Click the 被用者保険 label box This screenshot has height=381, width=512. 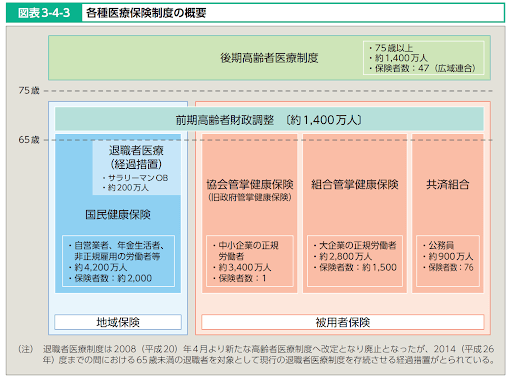(x=343, y=322)
